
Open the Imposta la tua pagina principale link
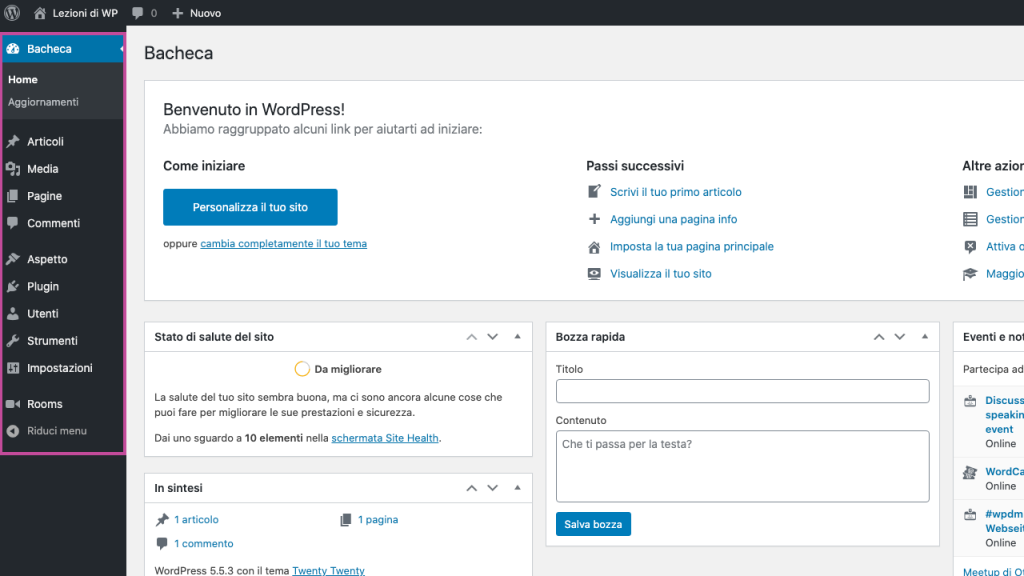click(x=692, y=246)
